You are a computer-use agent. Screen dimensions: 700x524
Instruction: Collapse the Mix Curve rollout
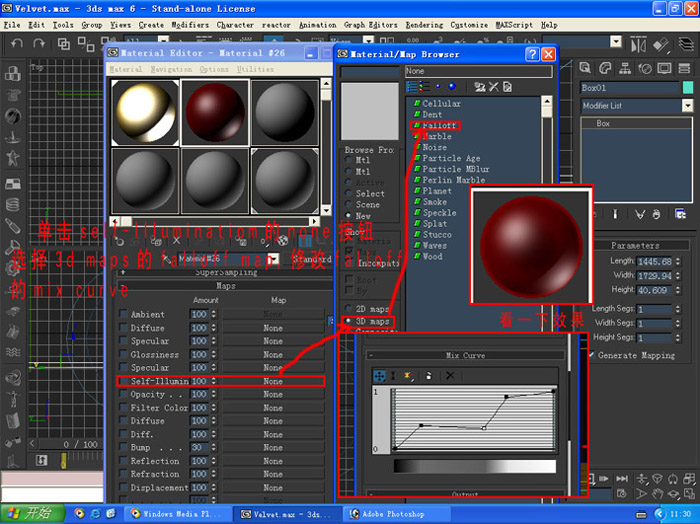(465, 355)
